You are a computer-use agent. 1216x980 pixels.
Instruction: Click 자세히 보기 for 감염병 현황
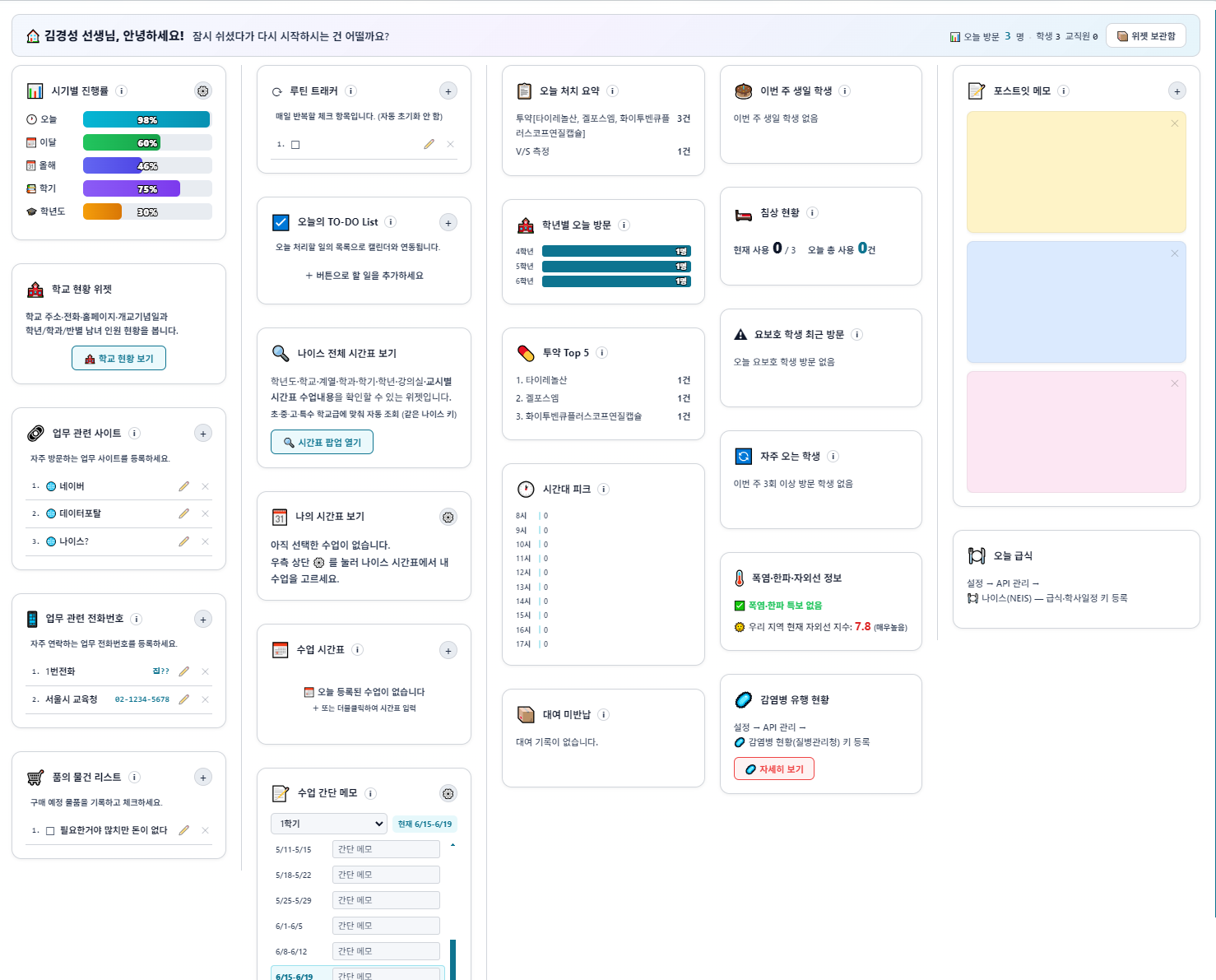point(774,769)
